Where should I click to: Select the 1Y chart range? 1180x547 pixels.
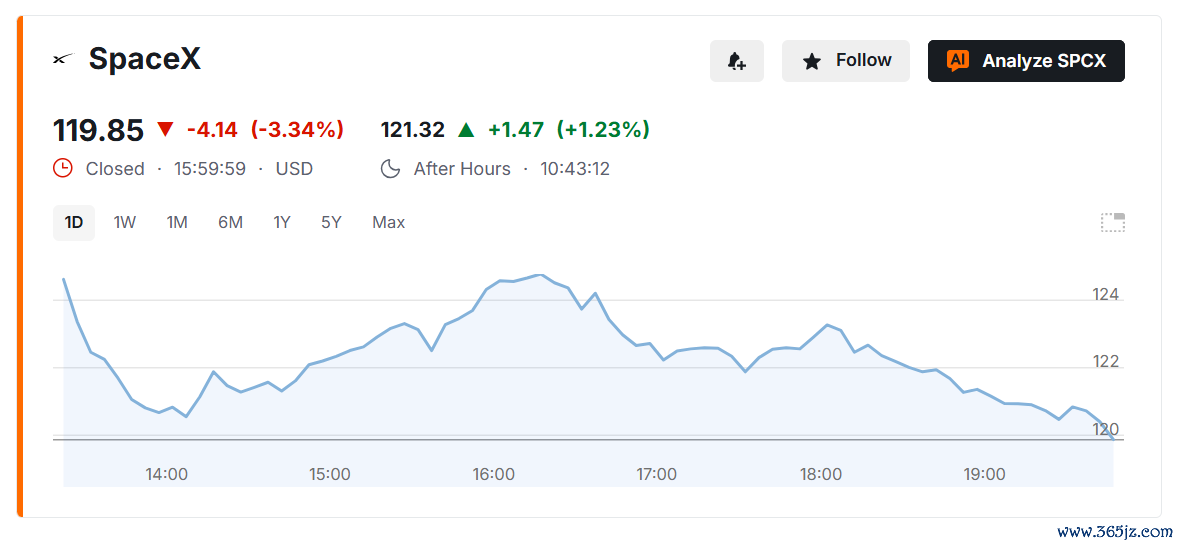pyautogui.click(x=281, y=223)
